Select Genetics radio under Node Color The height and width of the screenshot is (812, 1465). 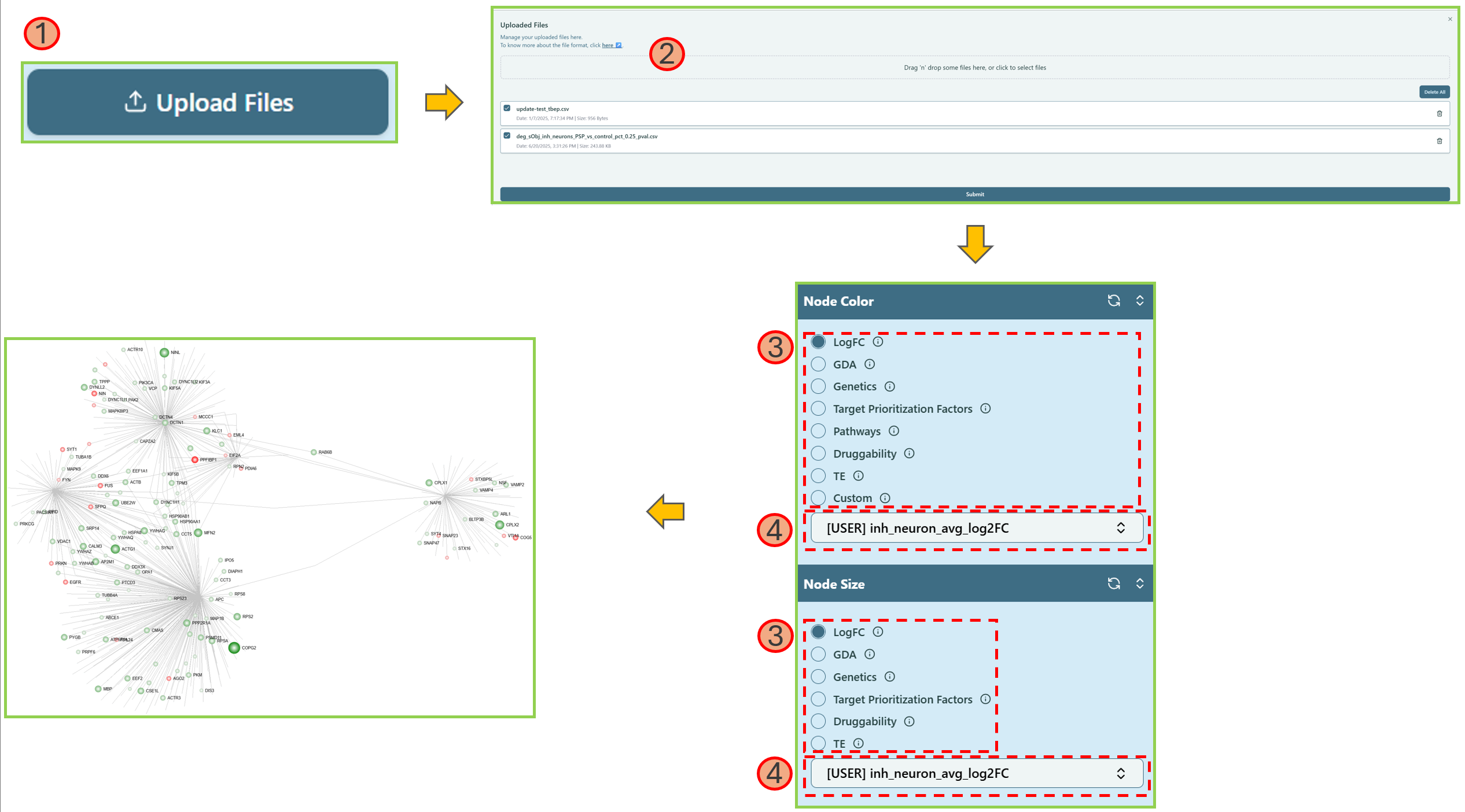(x=818, y=386)
